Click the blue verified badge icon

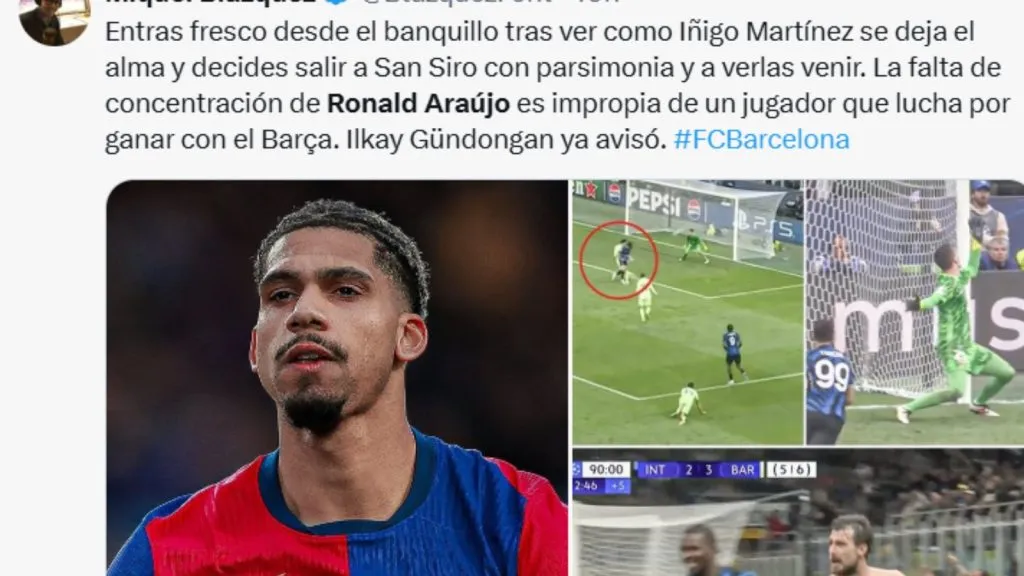coord(336,2)
